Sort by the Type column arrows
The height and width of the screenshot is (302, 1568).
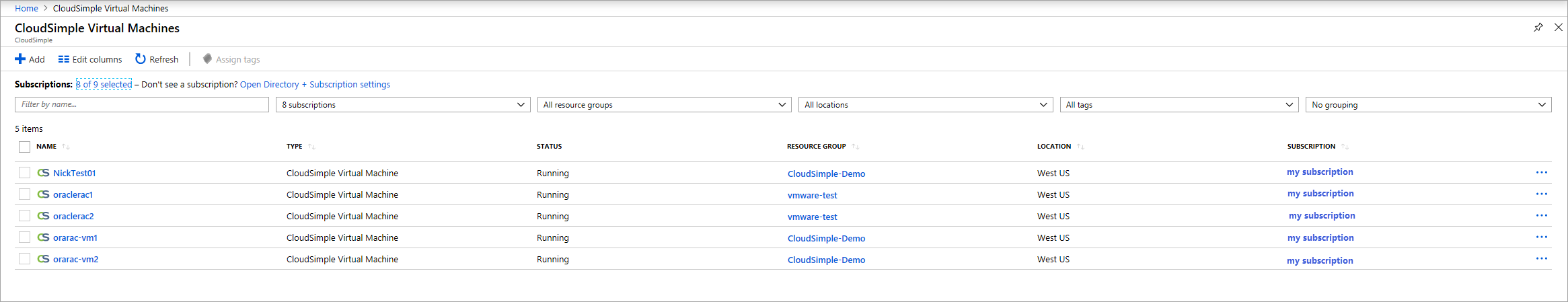tap(312, 147)
